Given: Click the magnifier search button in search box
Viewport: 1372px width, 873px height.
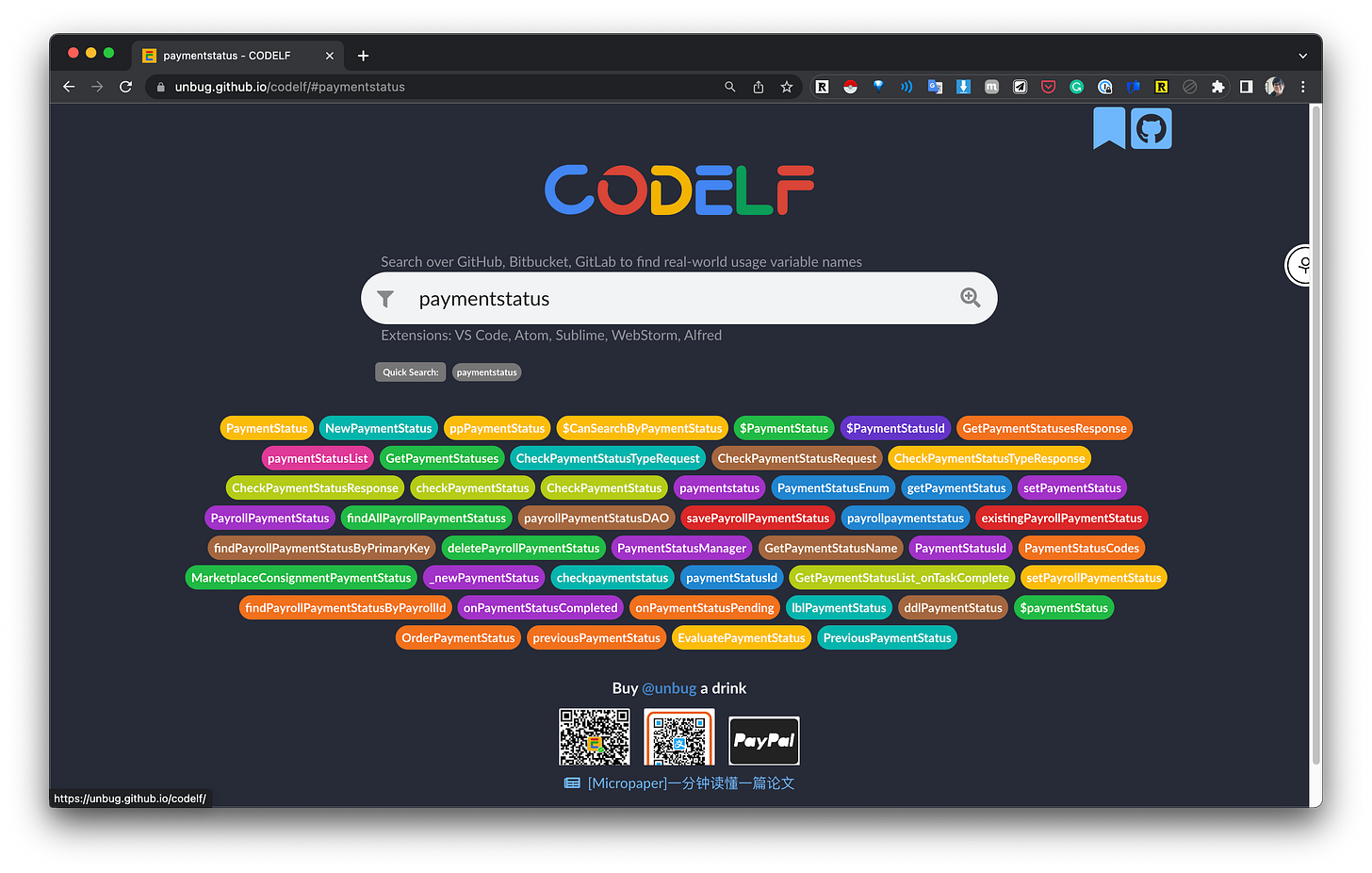Looking at the screenshot, I should (x=970, y=298).
